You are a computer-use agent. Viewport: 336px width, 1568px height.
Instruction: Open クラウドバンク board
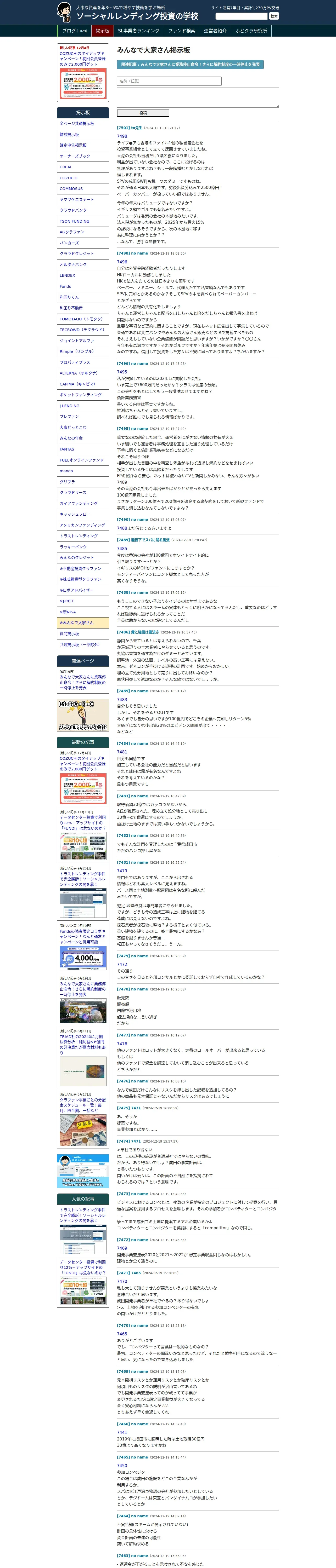(83, 211)
